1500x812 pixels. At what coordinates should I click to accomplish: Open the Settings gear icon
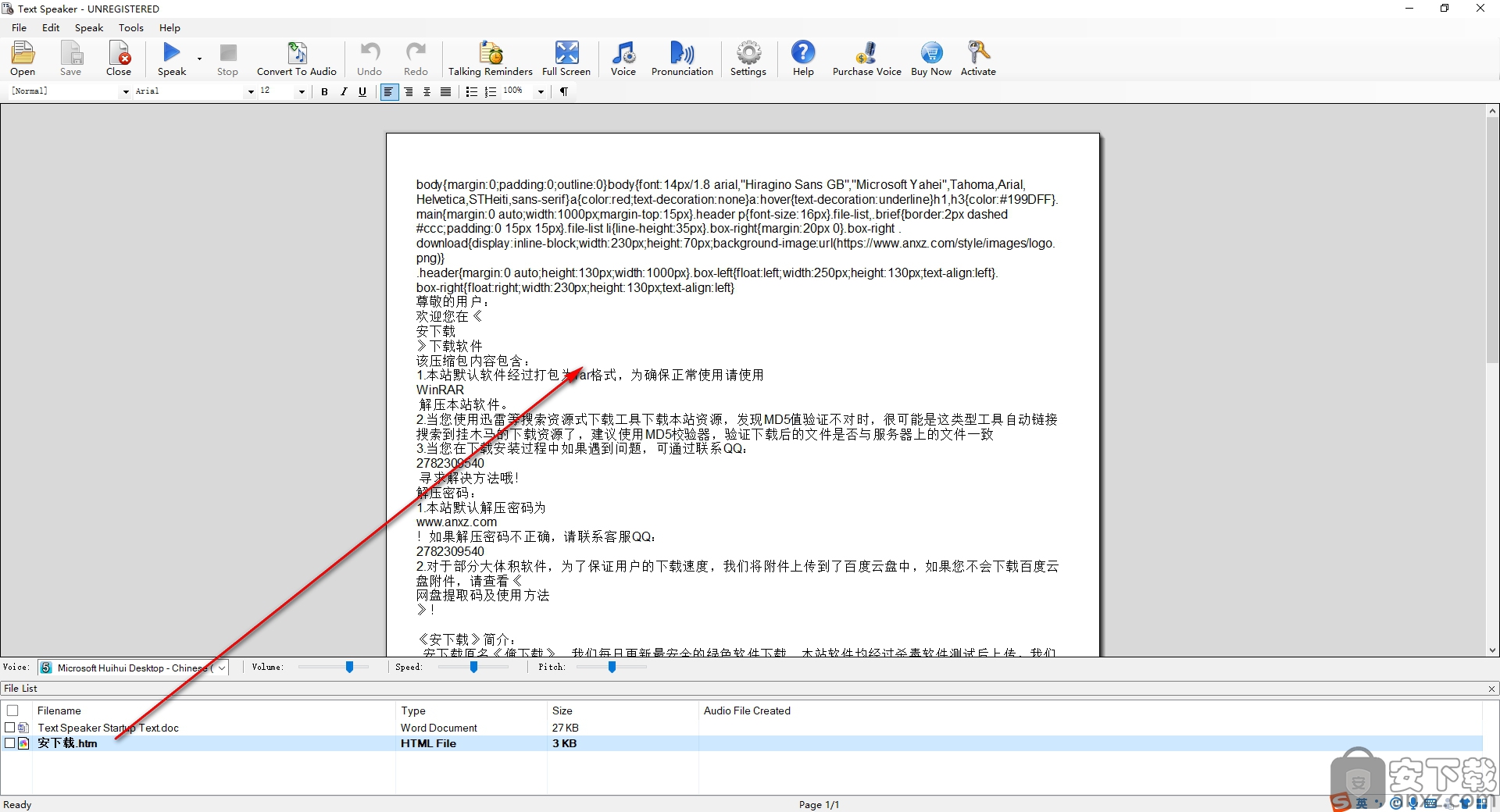(748, 59)
